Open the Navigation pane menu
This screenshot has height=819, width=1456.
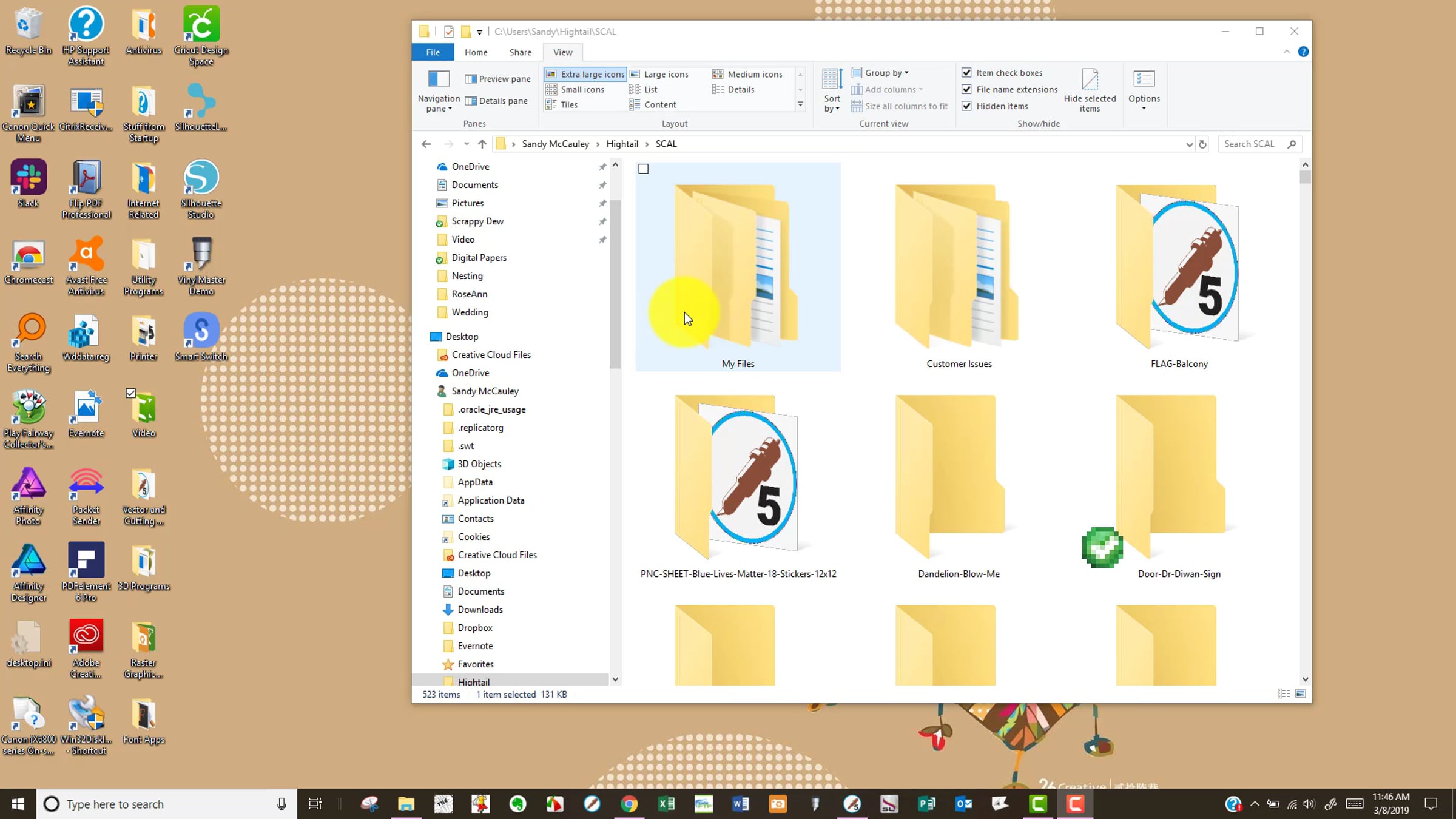pos(439,91)
